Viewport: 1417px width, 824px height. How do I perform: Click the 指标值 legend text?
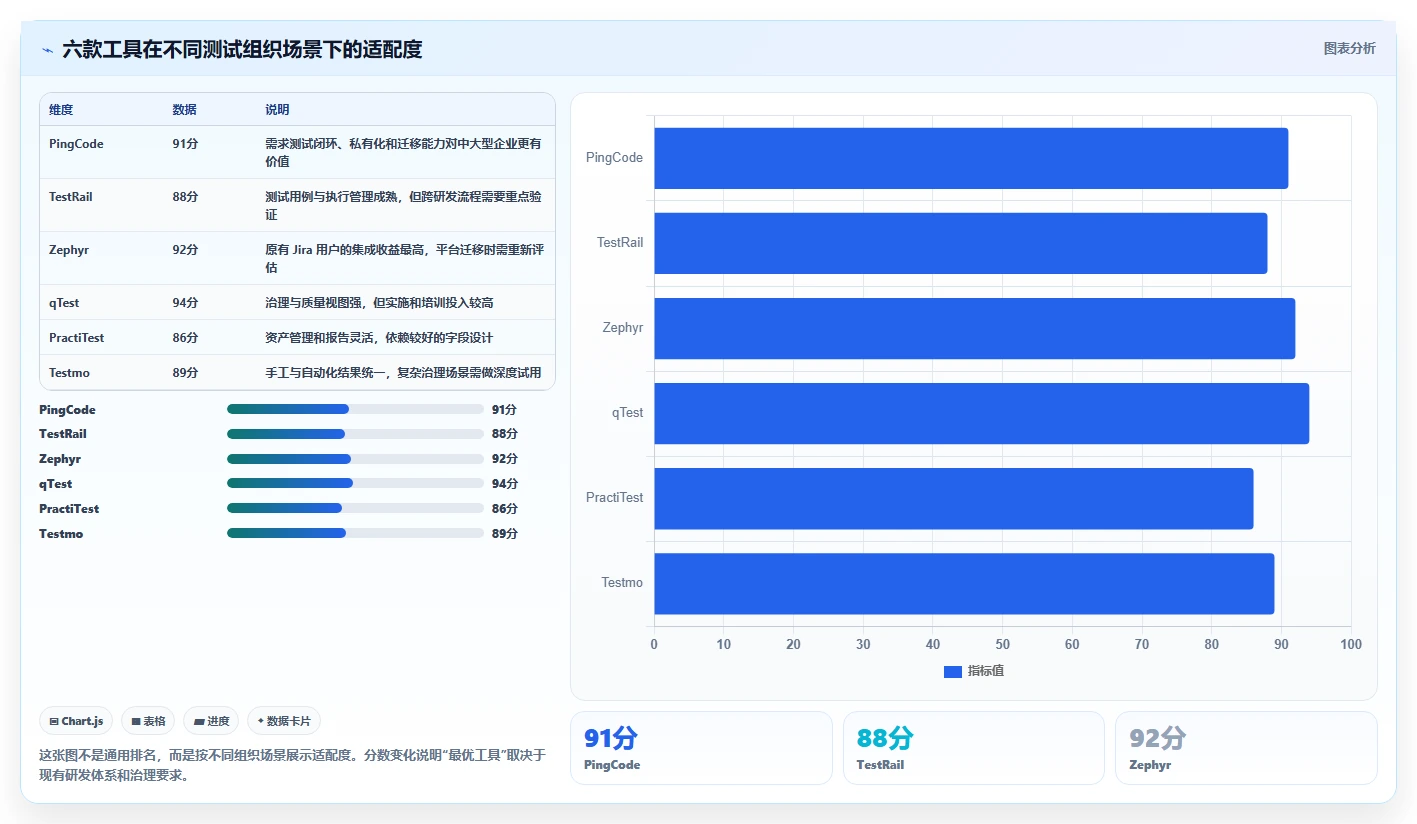click(x=986, y=671)
